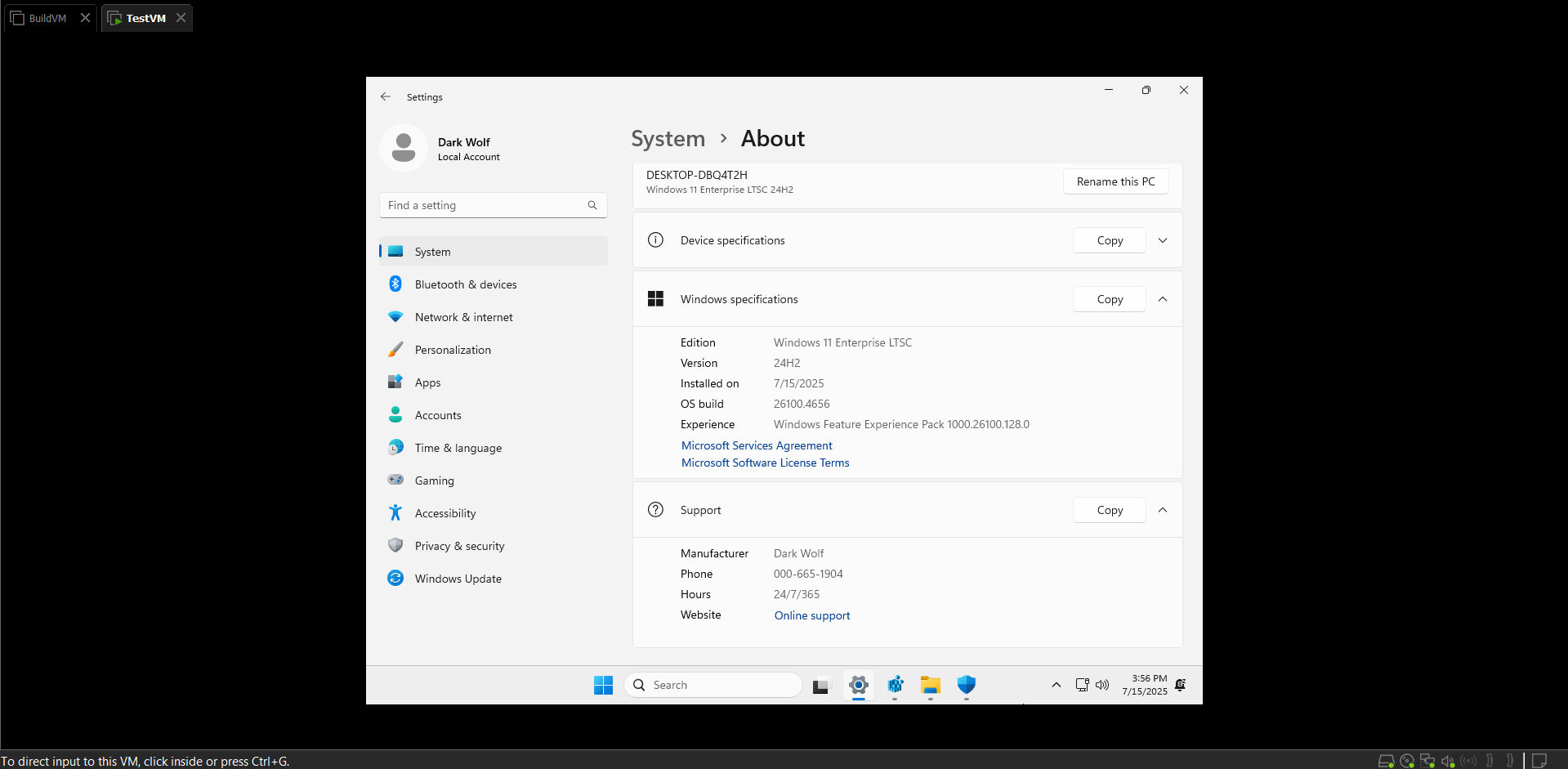Viewport: 1568px width, 769px height.
Task: Open the Registry Editor taskbar icon
Action: pyautogui.click(x=895, y=685)
